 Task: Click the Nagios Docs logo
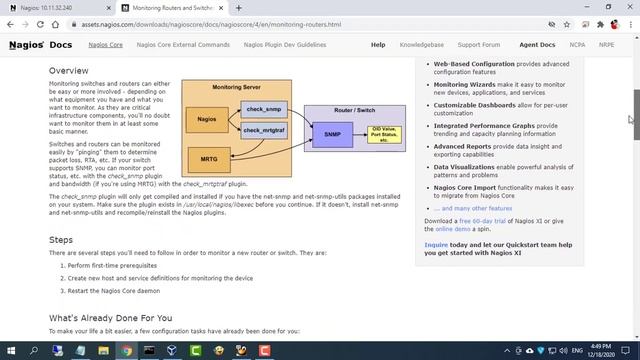pyautogui.click(x=40, y=45)
